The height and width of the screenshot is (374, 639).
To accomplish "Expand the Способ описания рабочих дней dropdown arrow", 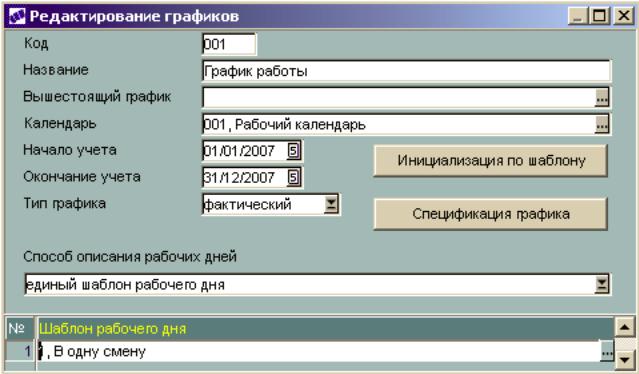I will point(602,284).
